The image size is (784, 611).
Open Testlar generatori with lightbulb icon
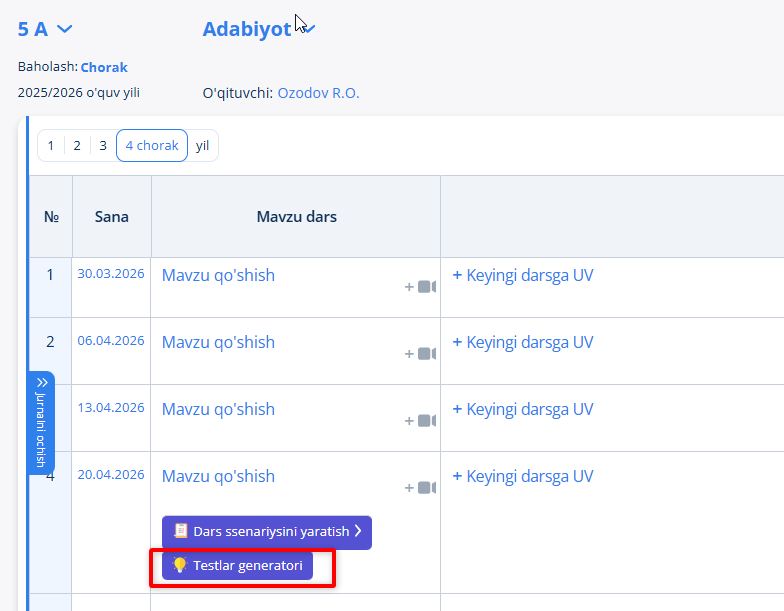238,566
